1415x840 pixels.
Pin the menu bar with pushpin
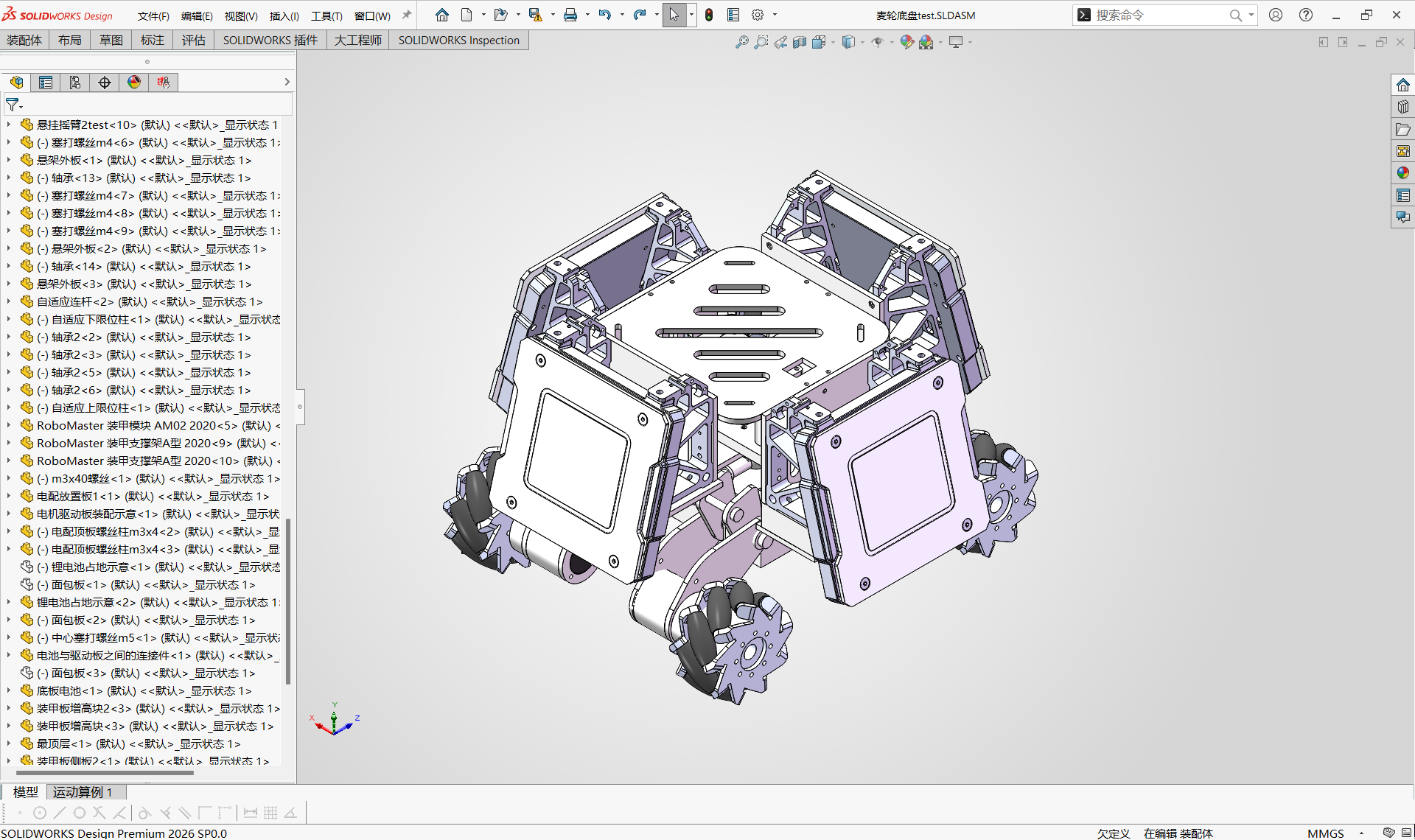click(x=406, y=15)
